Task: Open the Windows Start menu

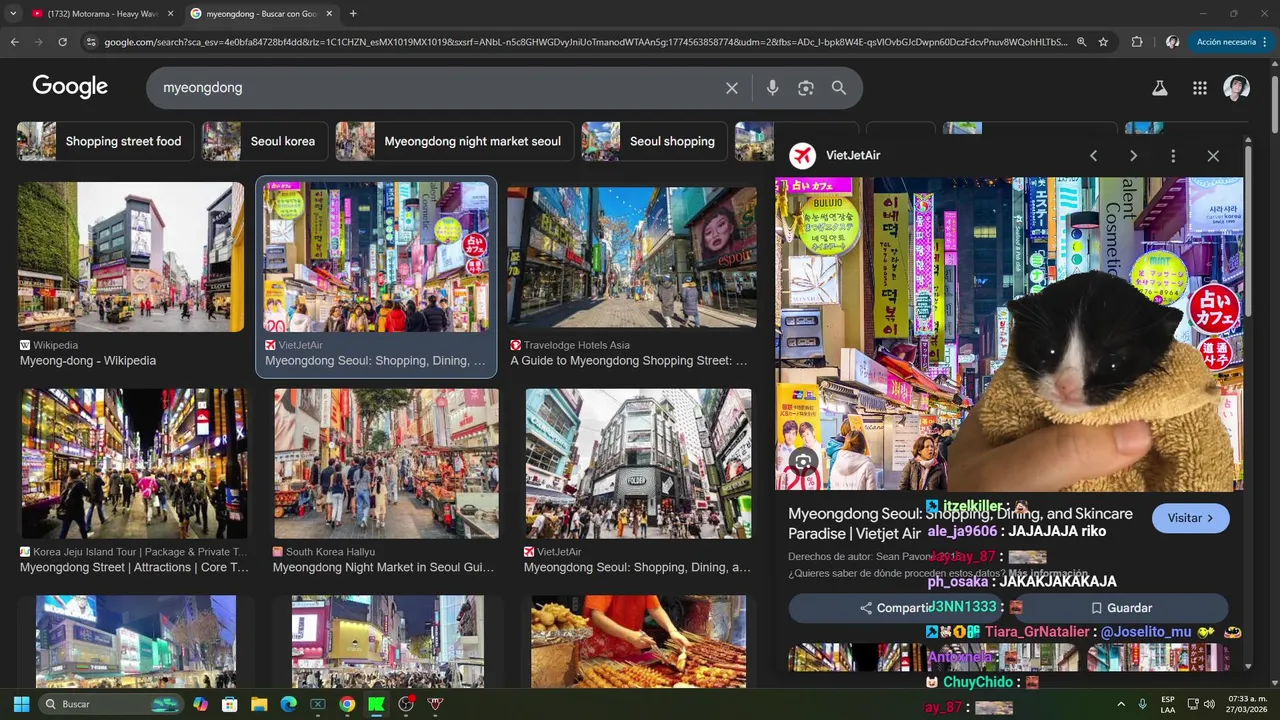Action: point(21,704)
